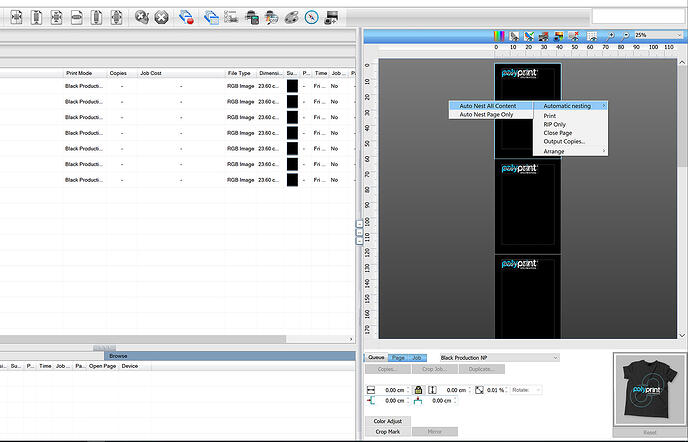Toggle the pen preview eye icon
Viewport: 688px width, 442px height.
pos(514,36)
